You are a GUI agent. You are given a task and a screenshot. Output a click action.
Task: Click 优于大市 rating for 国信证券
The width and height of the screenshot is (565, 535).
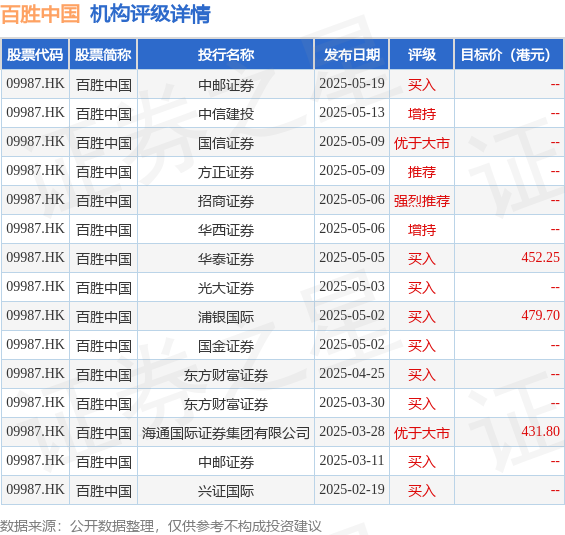pos(422,143)
